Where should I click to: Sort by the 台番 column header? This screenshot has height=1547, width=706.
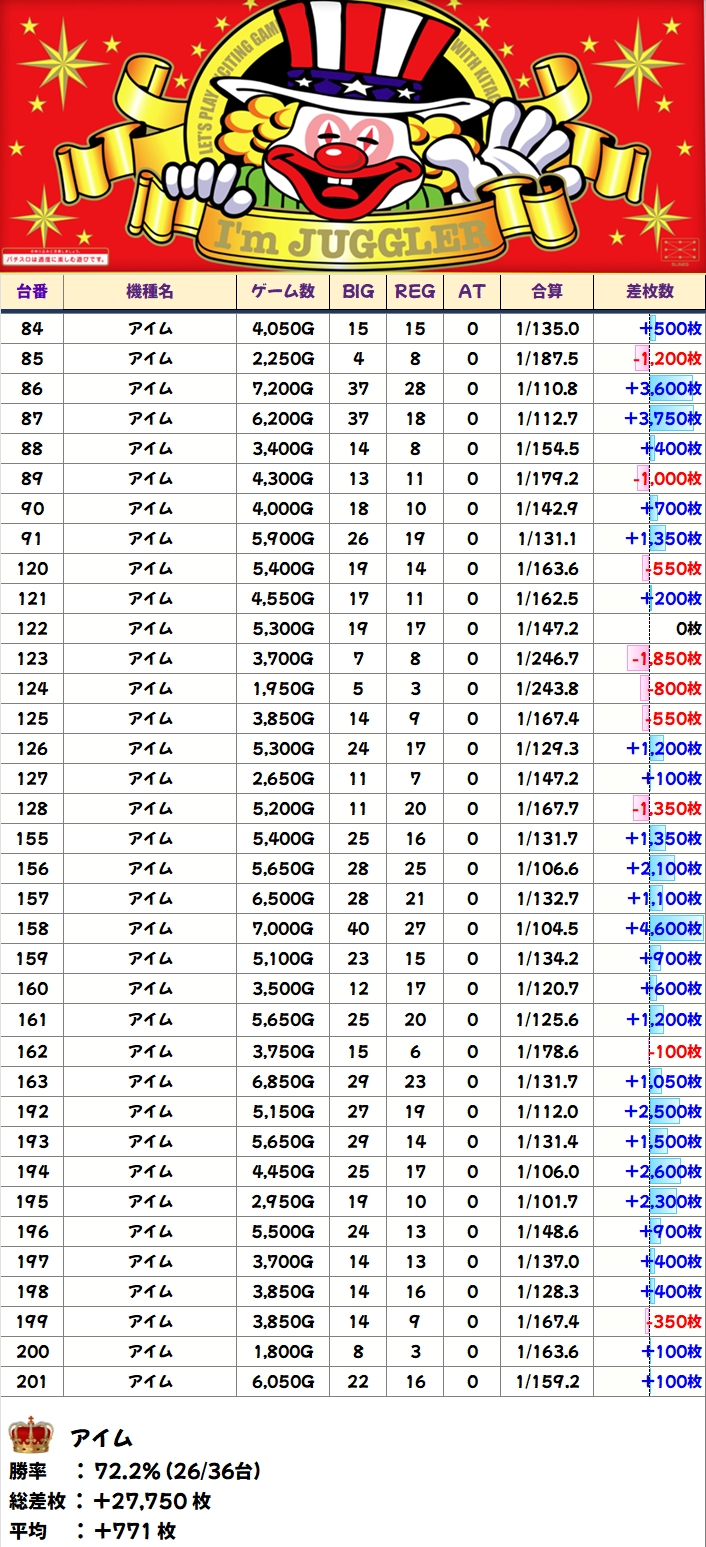[x=32, y=292]
